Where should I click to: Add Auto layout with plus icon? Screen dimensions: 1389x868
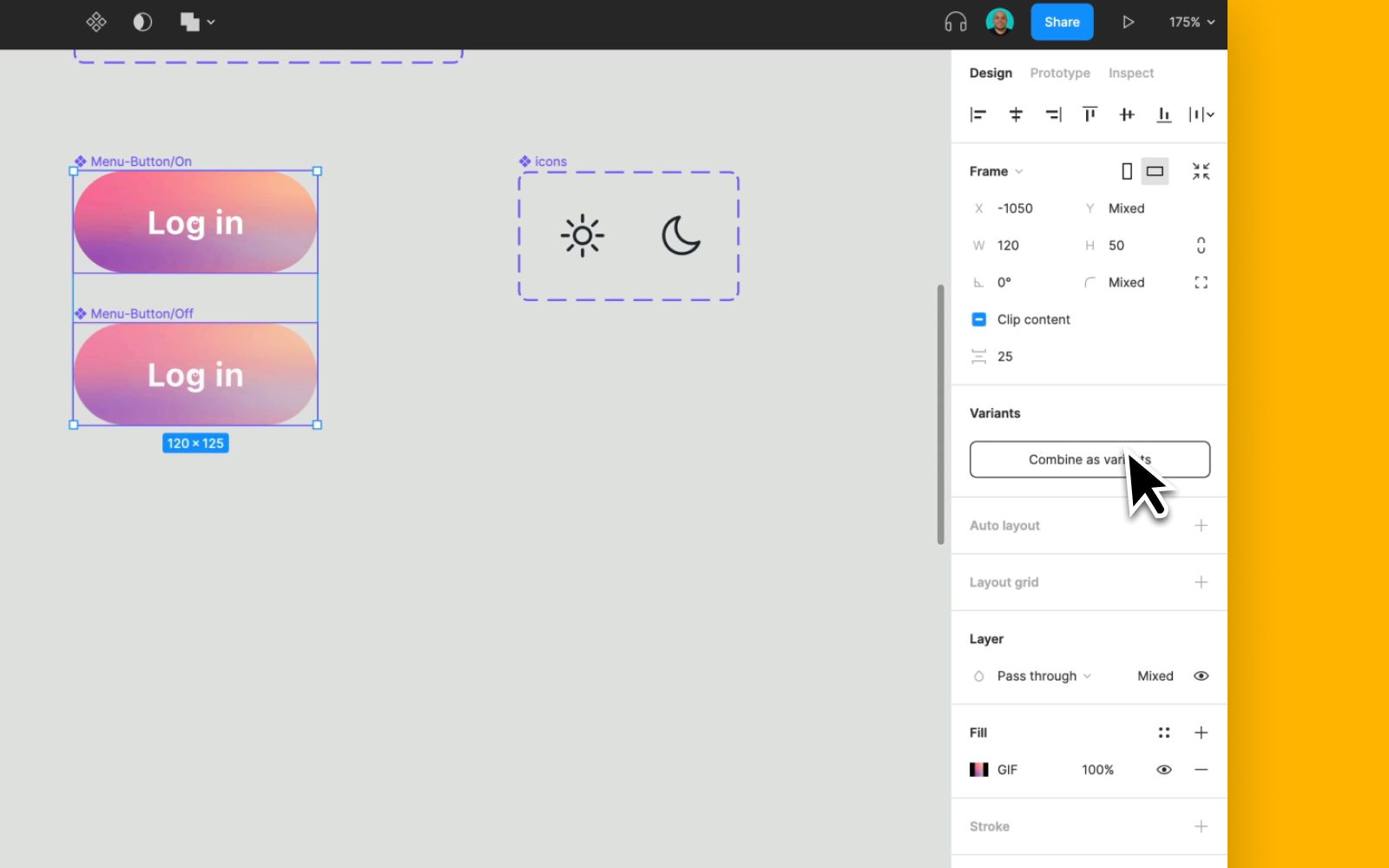click(1201, 525)
